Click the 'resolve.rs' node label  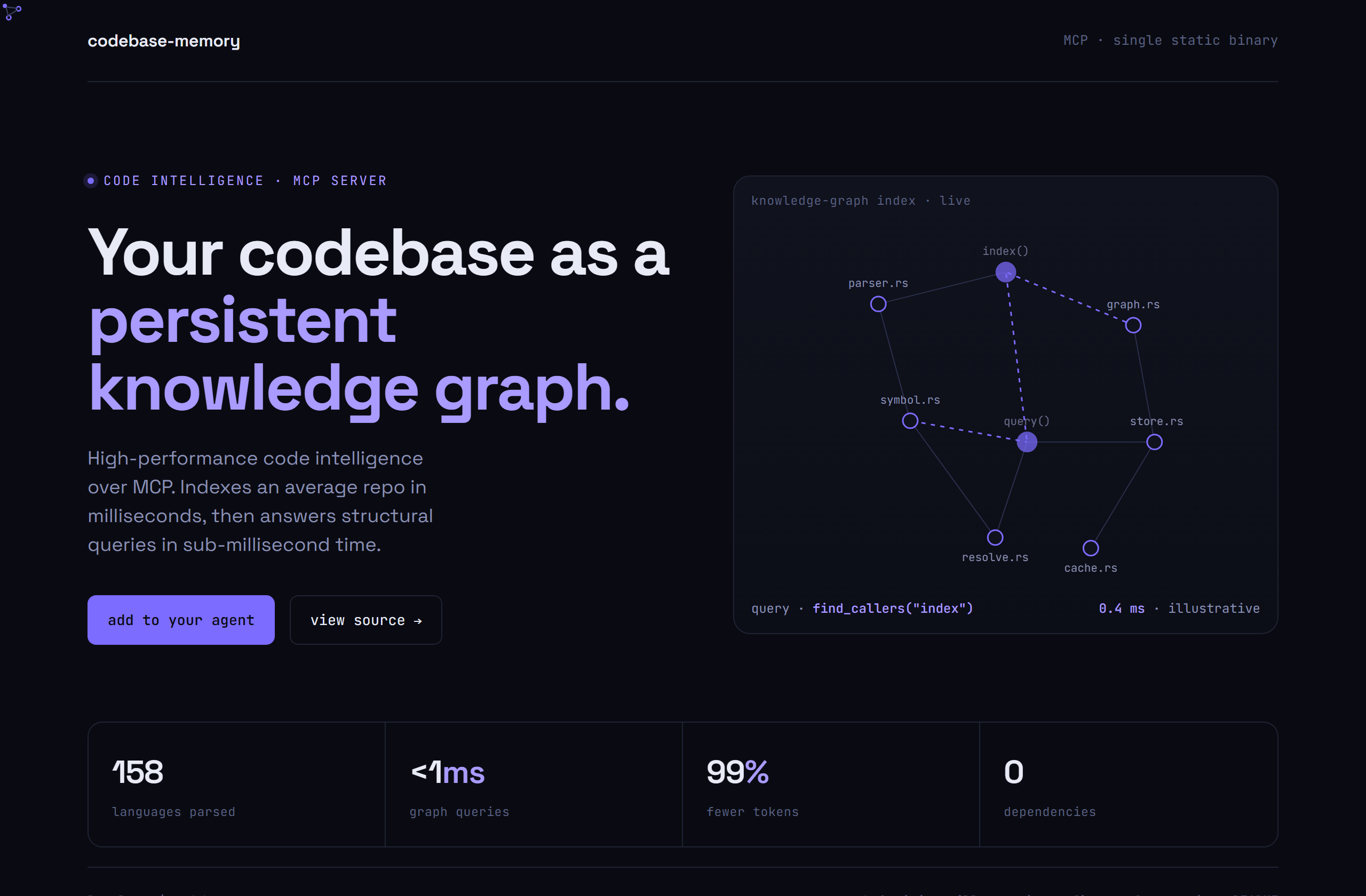coord(995,557)
